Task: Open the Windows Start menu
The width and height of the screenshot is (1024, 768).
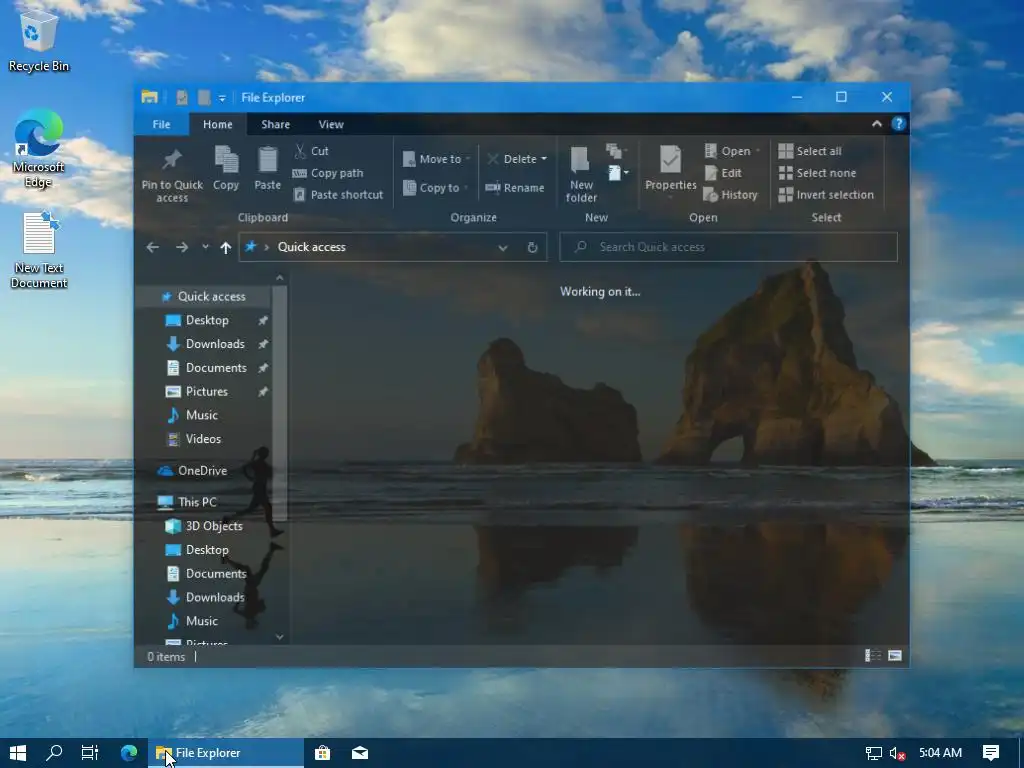Action: (18, 753)
